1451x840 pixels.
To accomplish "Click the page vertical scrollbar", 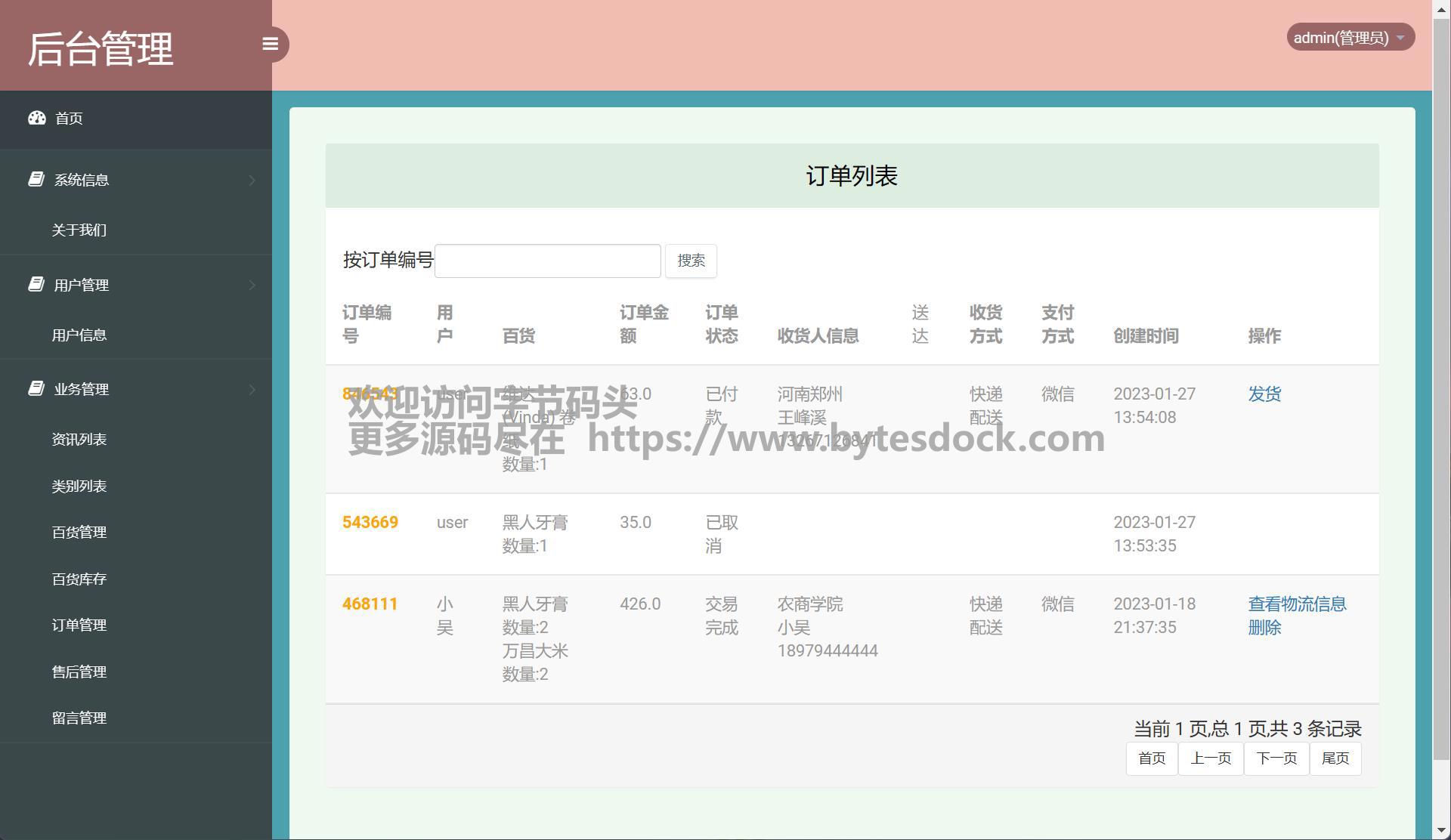I will pos(1441,378).
